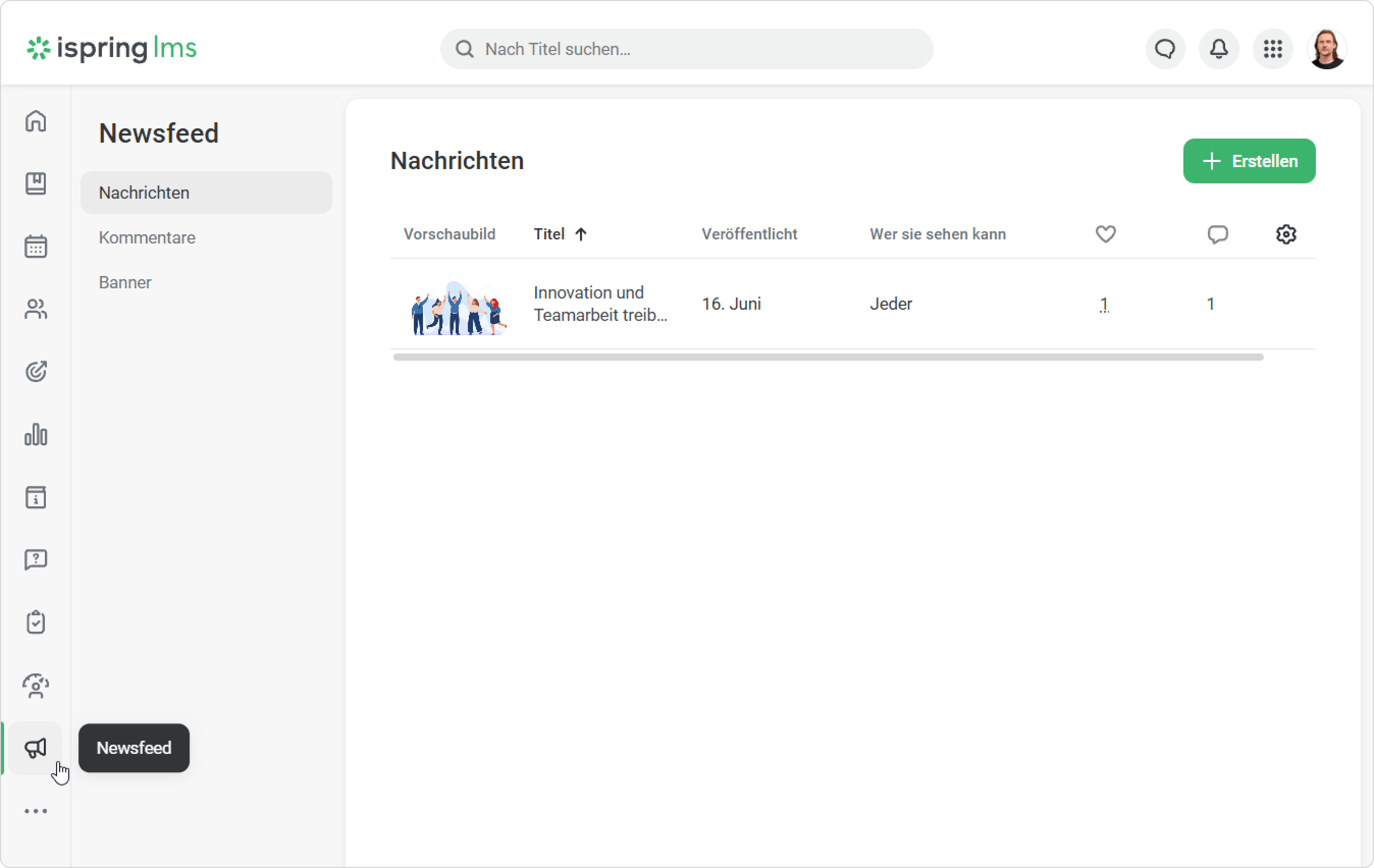Open the Courses bookmark icon in sidebar
Image resolution: width=1374 pixels, height=868 pixels.
pyautogui.click(x=35, y=184)
